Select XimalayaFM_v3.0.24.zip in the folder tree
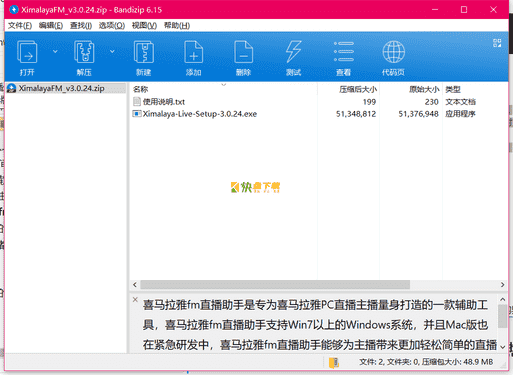 (x=66, y=88)
